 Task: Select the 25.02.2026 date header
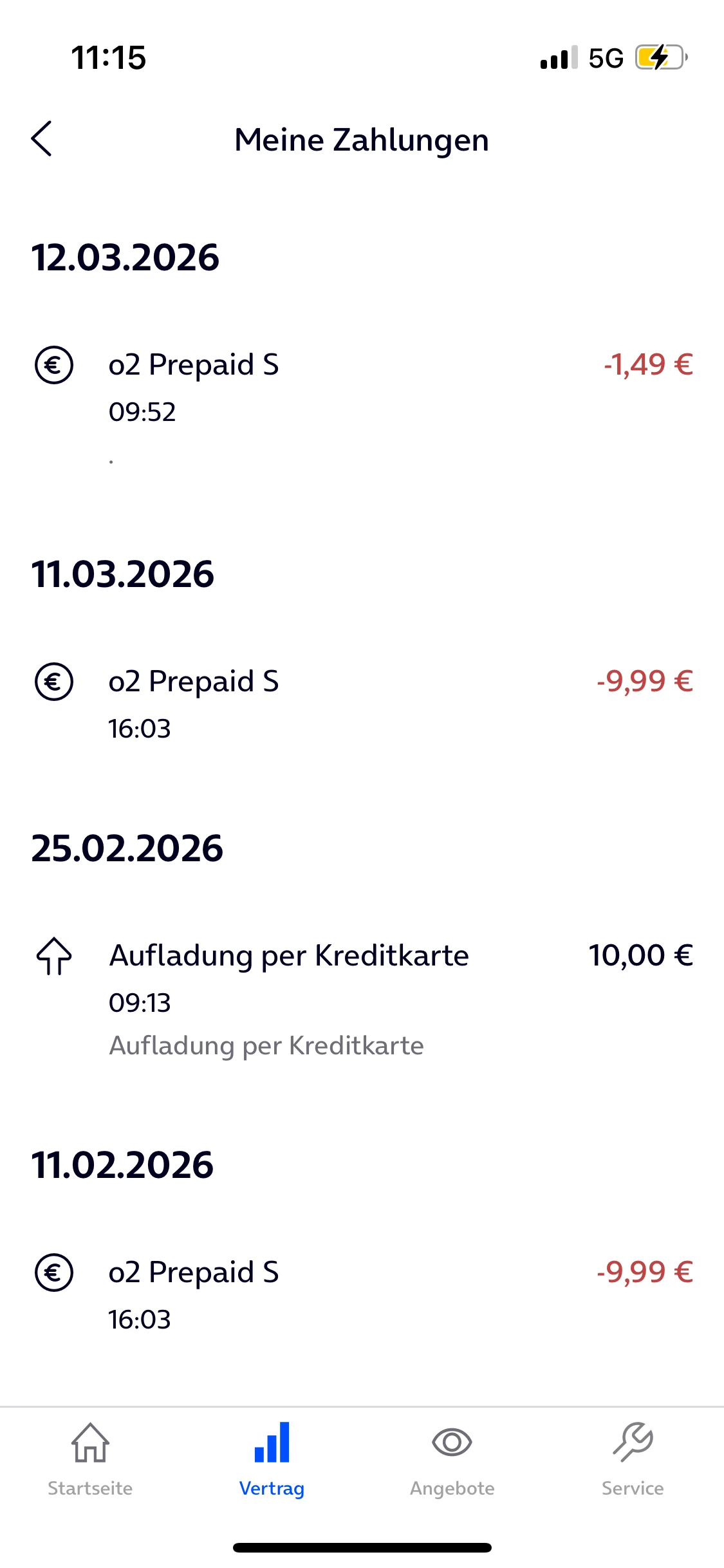(127, 848)
